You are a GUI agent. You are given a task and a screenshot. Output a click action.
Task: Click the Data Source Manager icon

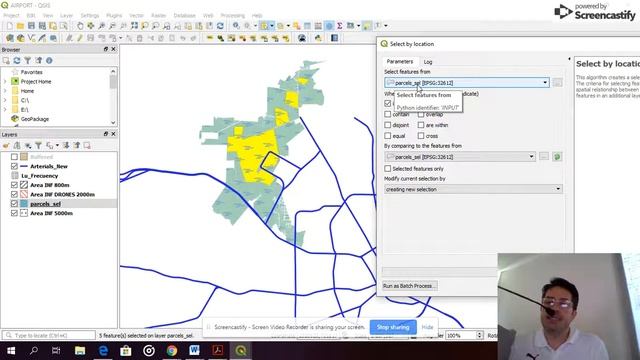(9, 38)
